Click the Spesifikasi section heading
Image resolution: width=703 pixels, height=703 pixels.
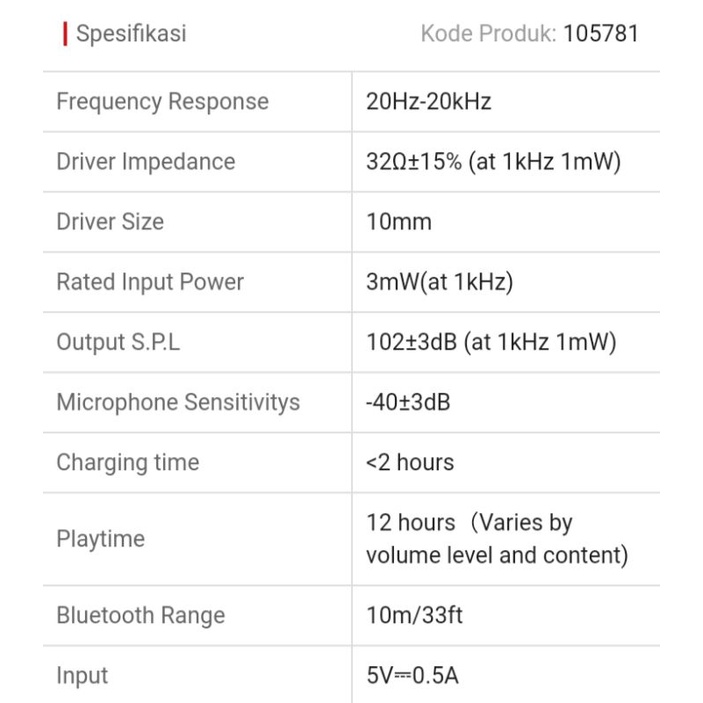click(x=131, y=34)
